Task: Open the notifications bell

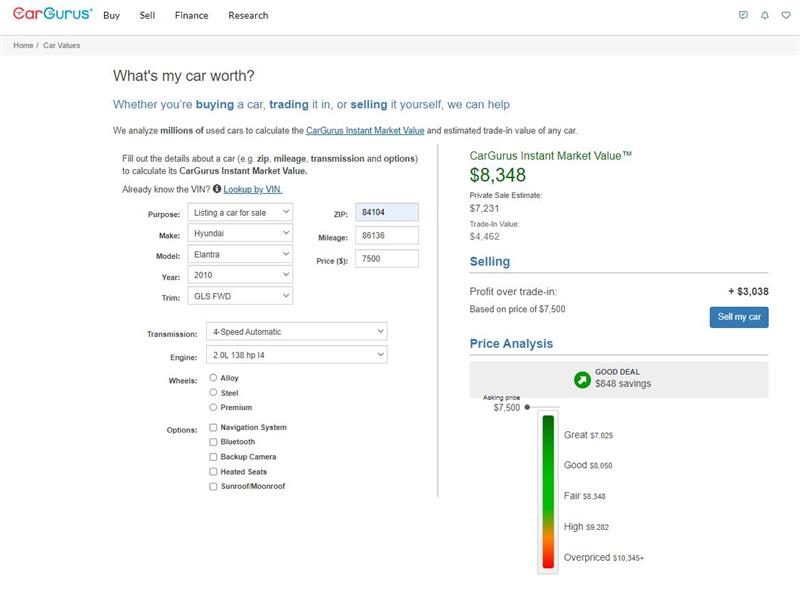Action: [x=765, y=16]
